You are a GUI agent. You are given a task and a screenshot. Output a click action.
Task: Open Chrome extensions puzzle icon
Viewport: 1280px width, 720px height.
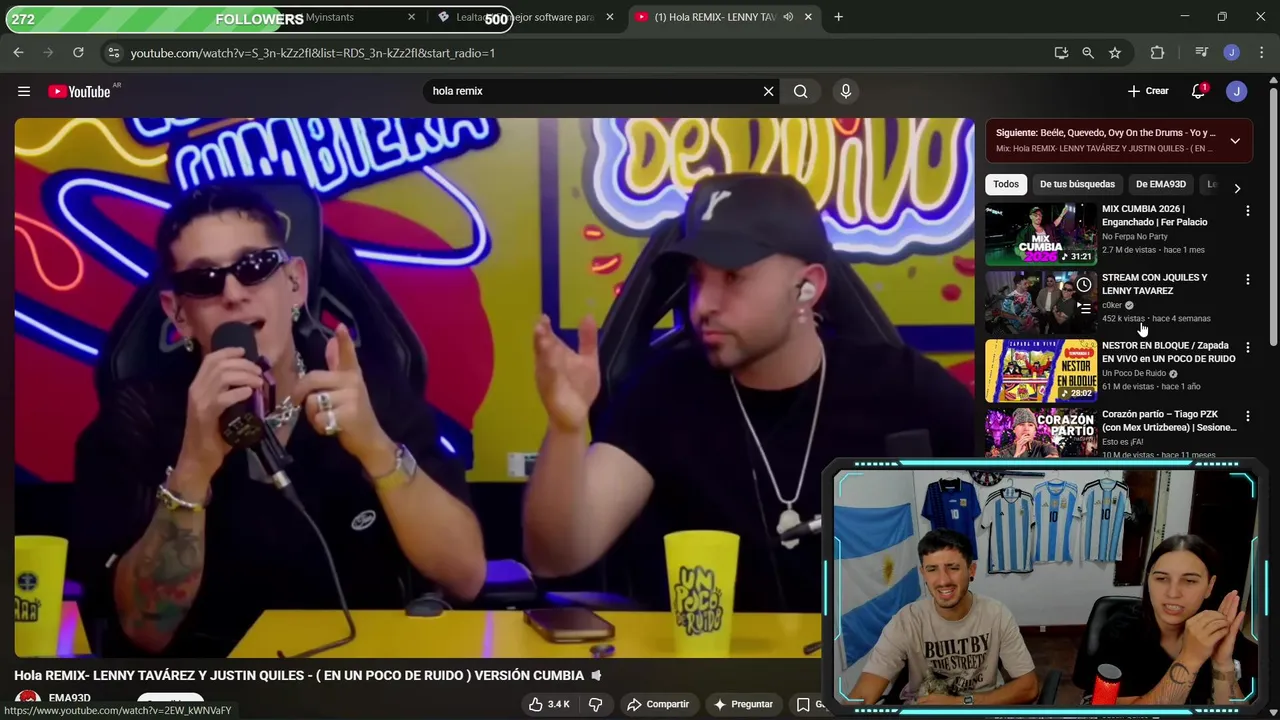tap(1157, 53)
